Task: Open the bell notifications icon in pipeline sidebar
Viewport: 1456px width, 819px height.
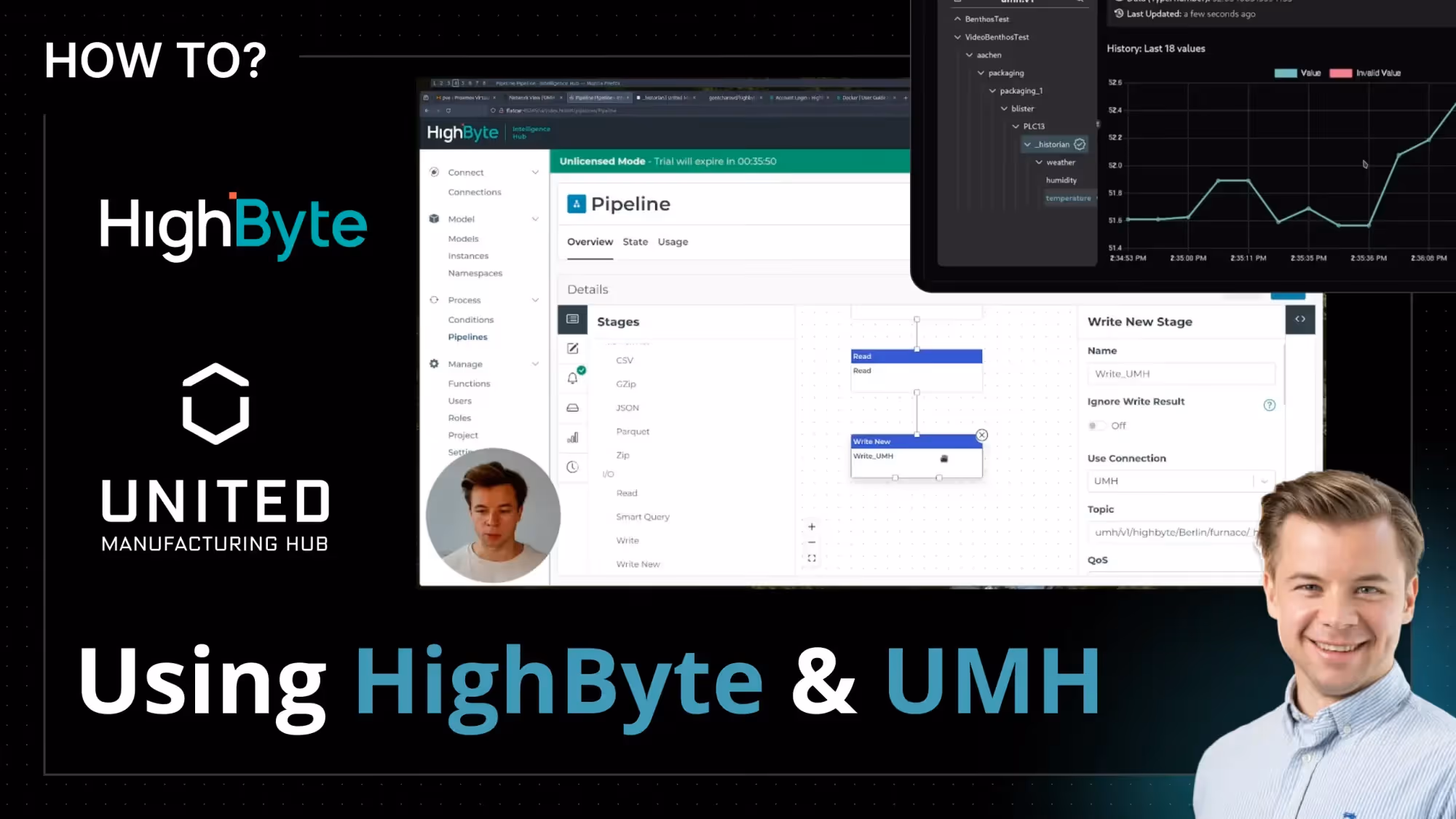Action: point(572,378)
